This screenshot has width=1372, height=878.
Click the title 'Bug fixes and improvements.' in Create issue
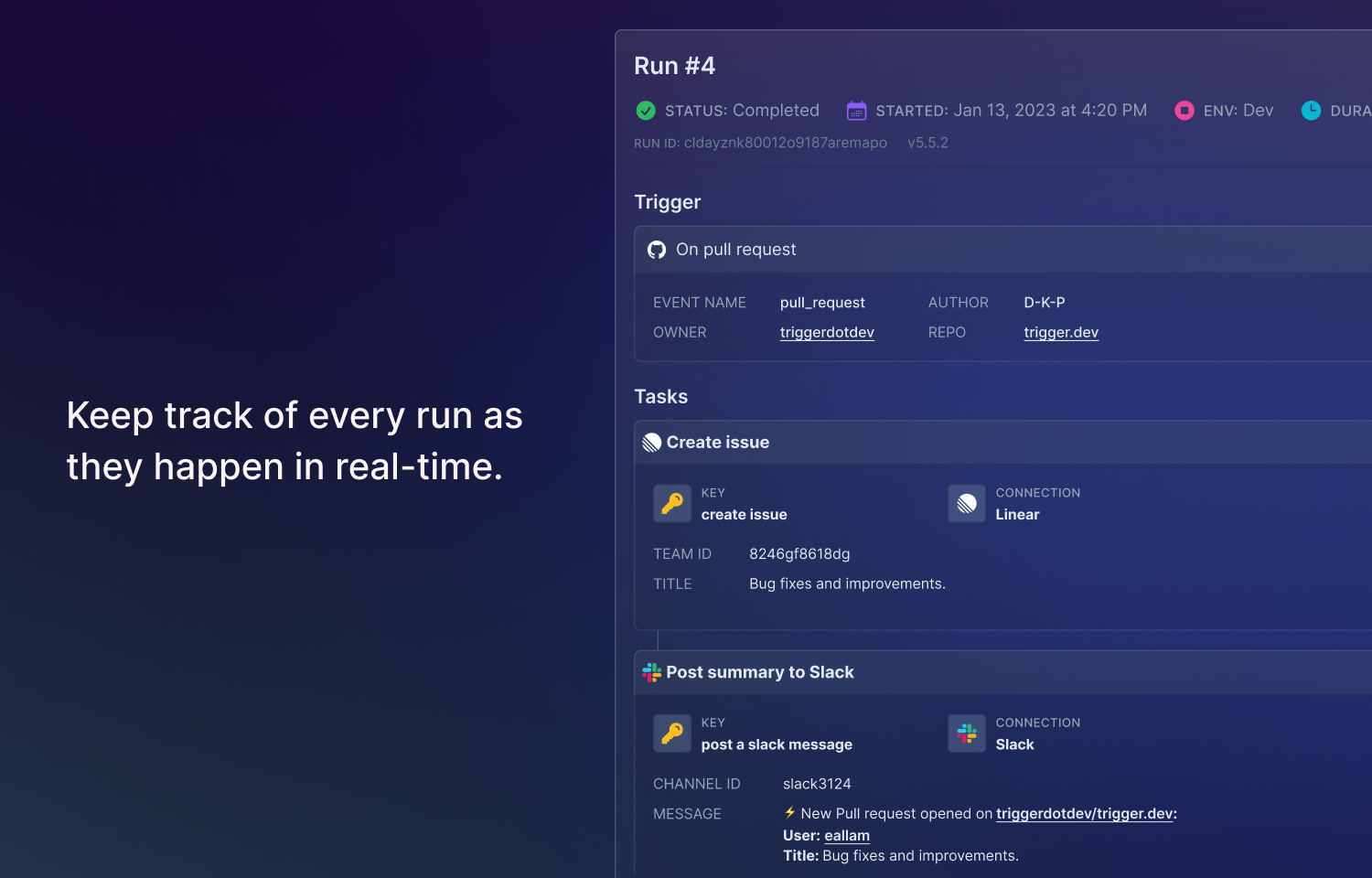(847, 584)
